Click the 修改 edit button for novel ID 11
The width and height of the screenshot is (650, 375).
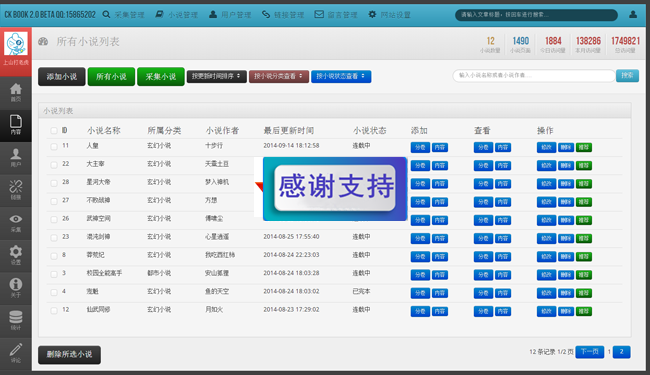[546, 147]
